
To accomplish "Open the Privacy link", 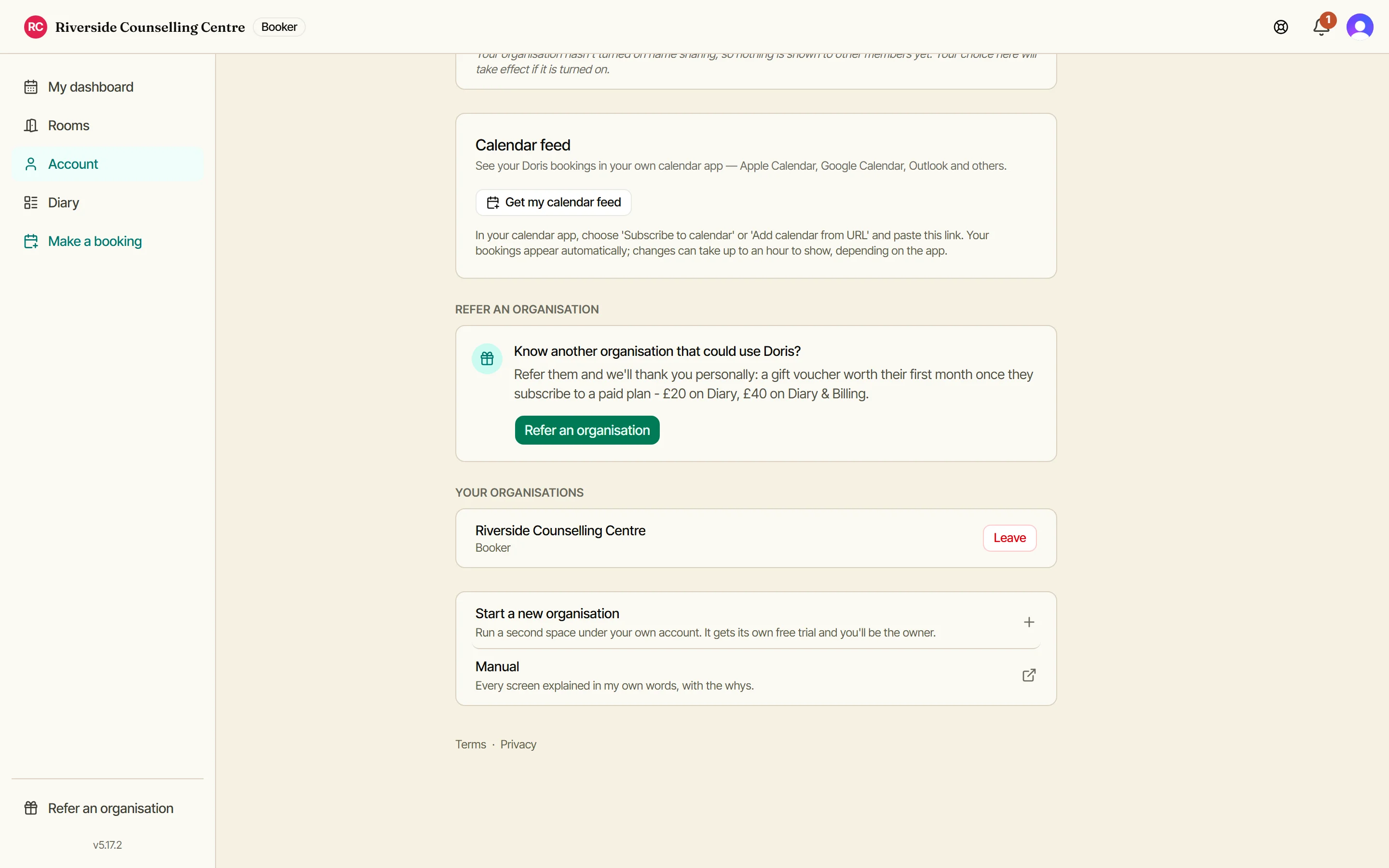I will 518,745.
